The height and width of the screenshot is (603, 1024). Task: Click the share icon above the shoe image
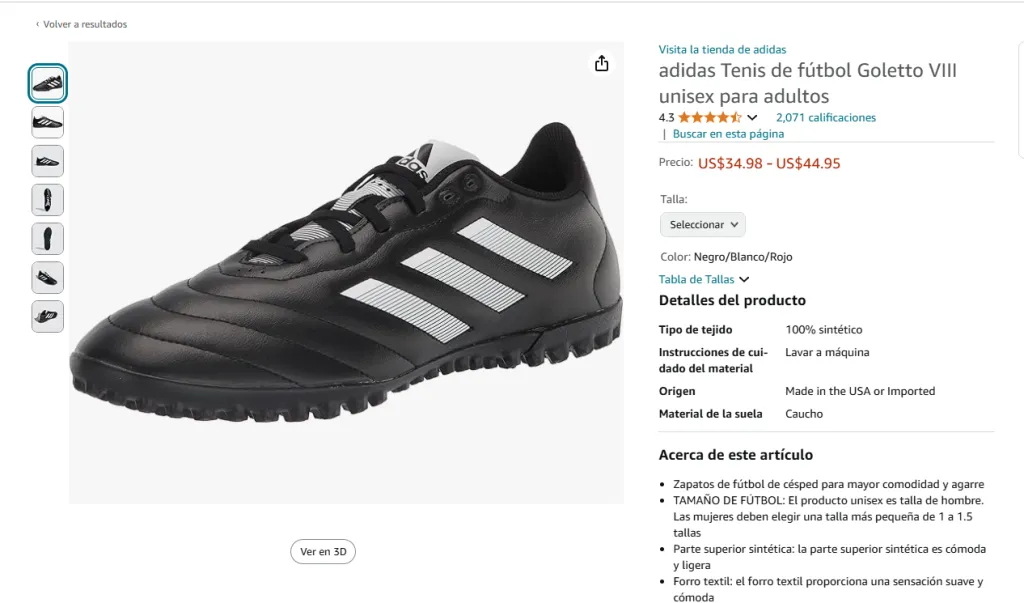601,64
